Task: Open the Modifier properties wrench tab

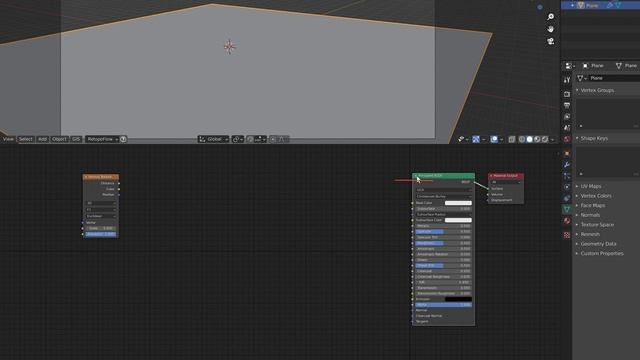Action: coord(567,164)
